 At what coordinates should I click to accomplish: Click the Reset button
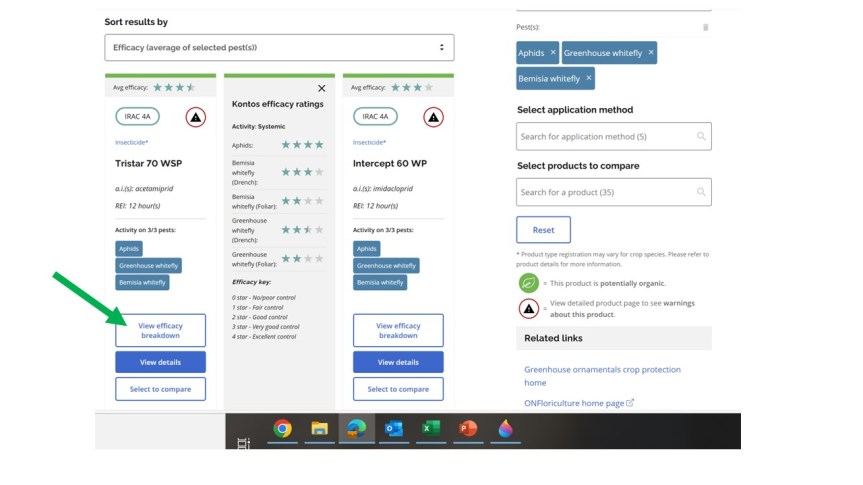(543, 230)
